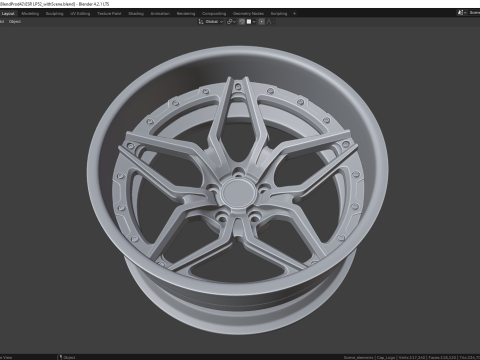Open the Texture Paint workspace
The image size is (480, 360).
tap(109, 14)
